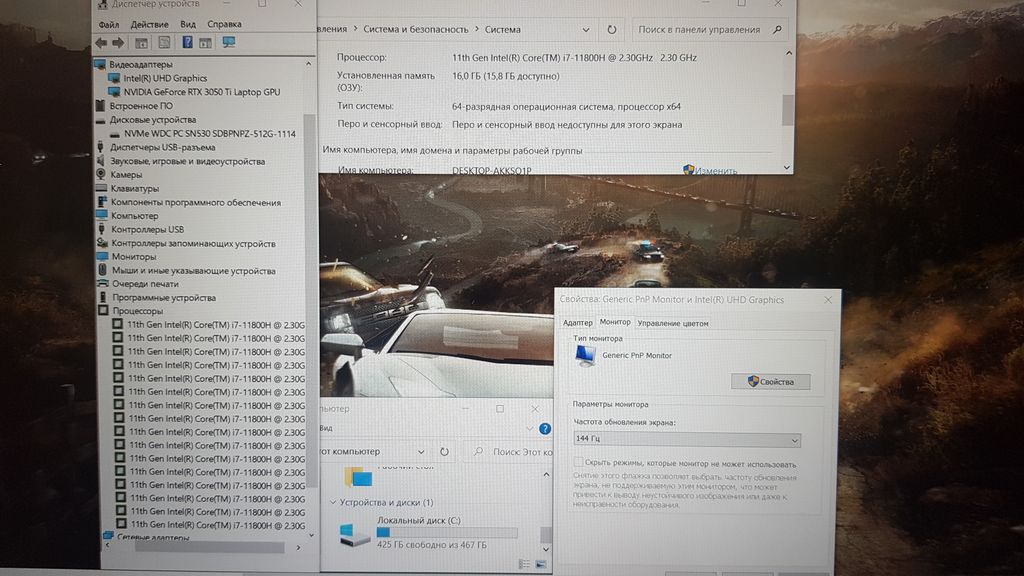Switch to the Адаптер tab
The width and height of the screenshot is (1024, 576).
pos(577,323)
